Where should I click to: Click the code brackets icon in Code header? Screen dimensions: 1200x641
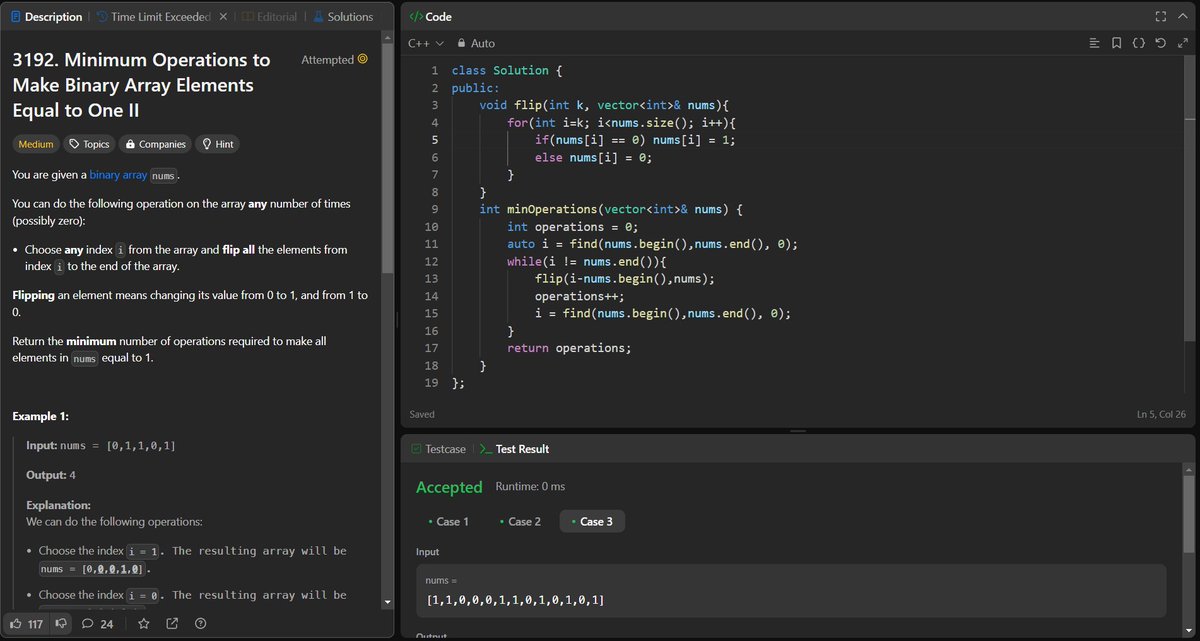tap(417, 17)
